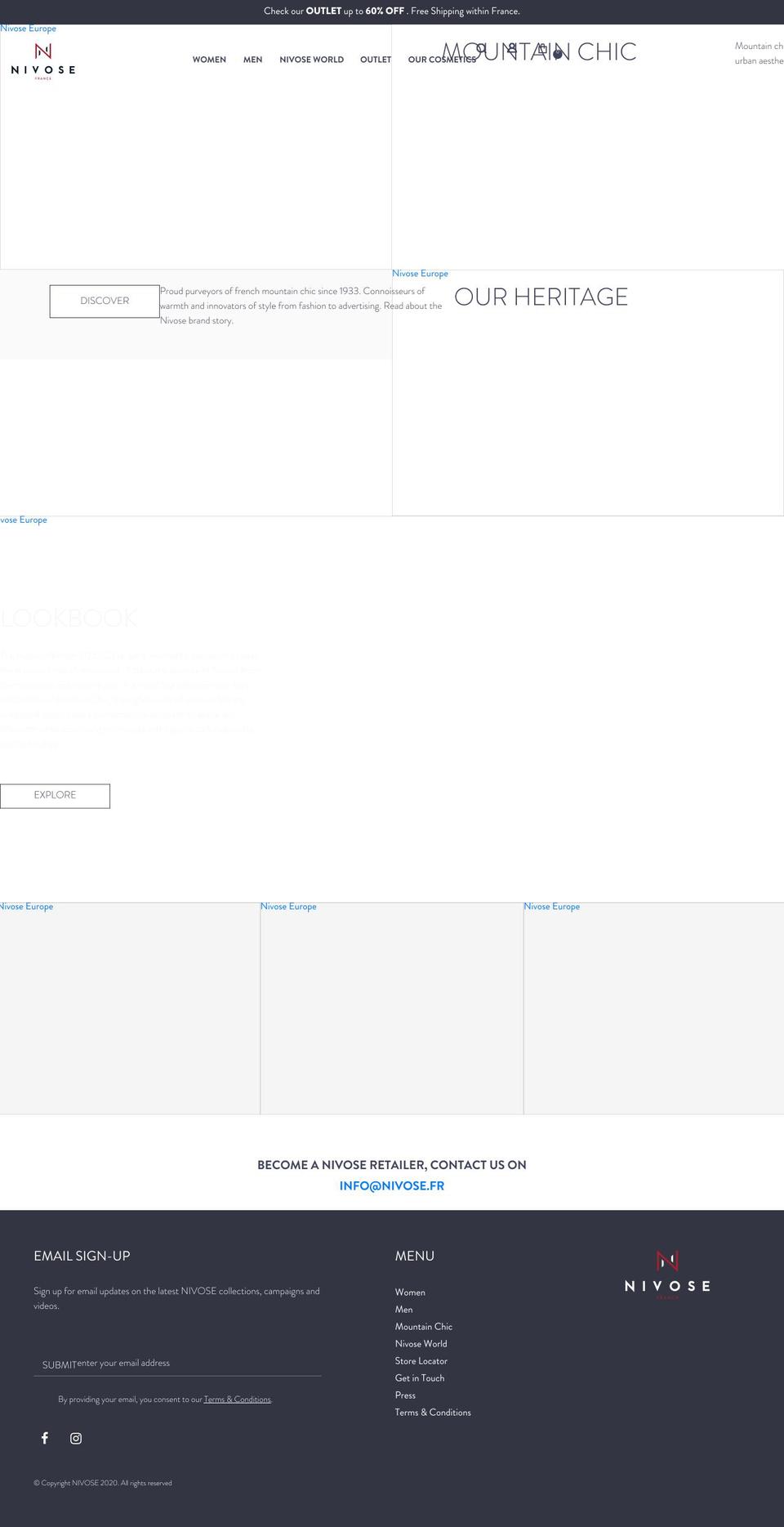Image resolution: width=784 pixels, height=1527 pixels.
Task: Open the OUR COSMETICS menu item
Action: (442, 60)
